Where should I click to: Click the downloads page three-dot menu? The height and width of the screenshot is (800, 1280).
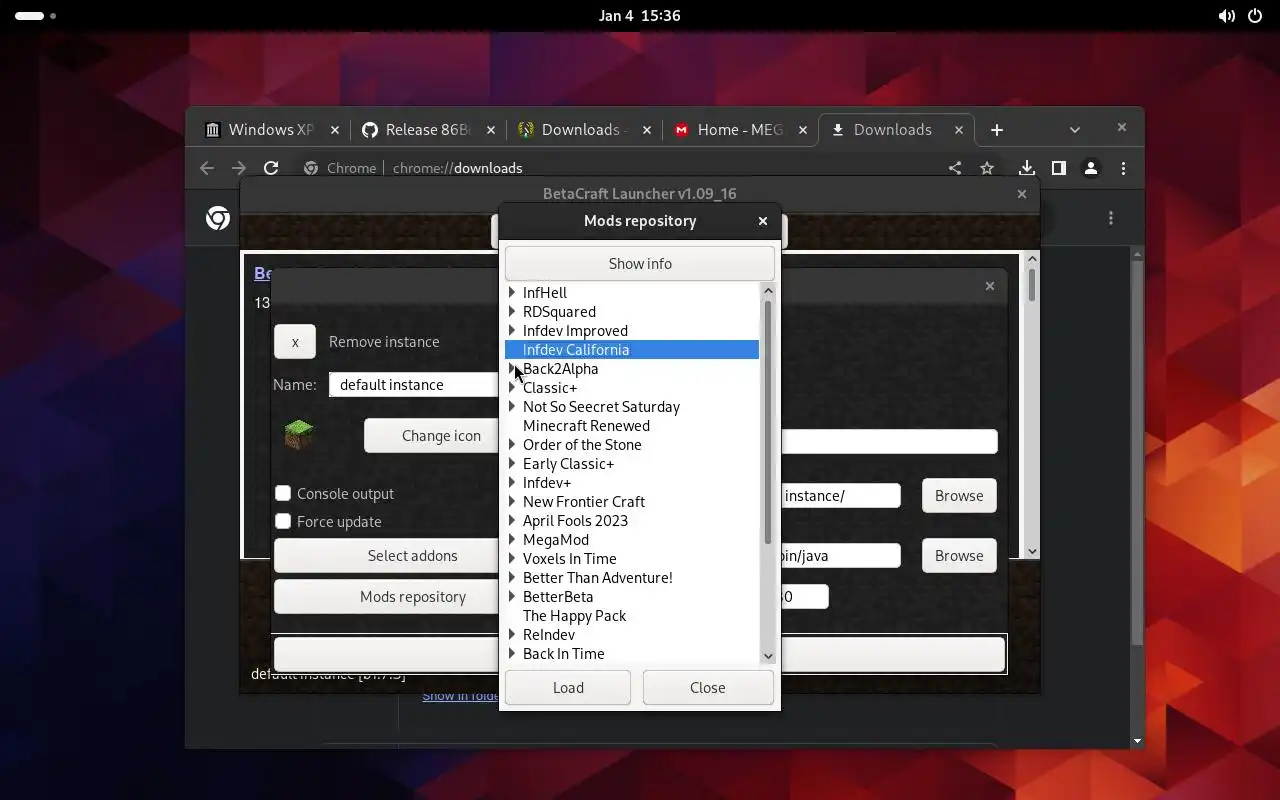[x=1111, y=218]
